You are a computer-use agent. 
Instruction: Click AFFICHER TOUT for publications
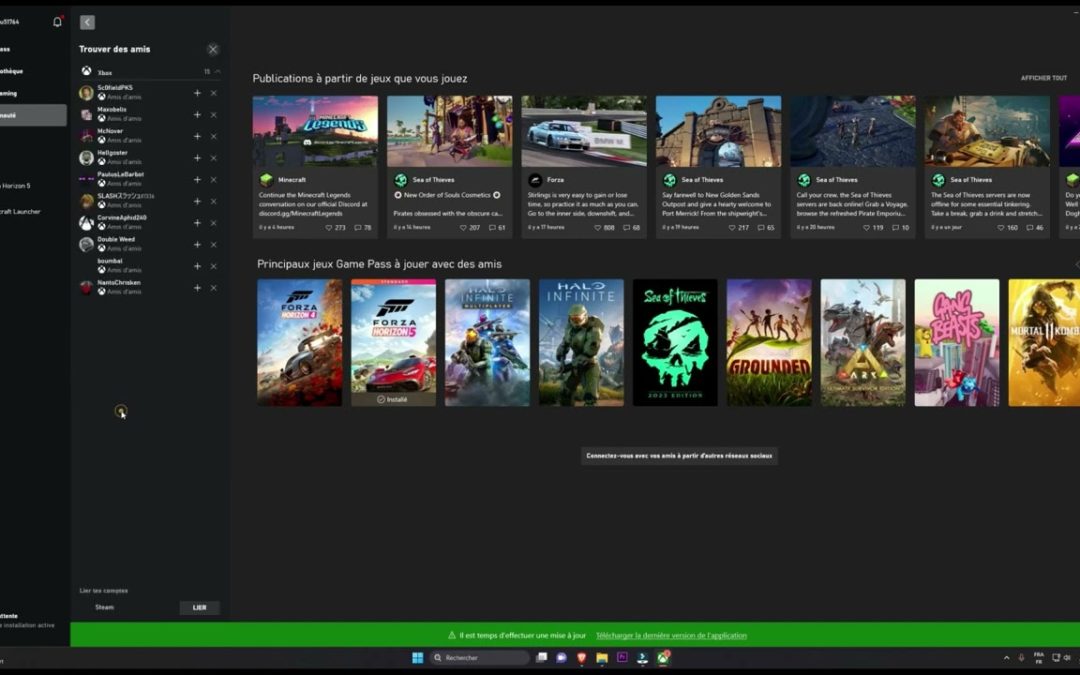pyautogui.click(x=1043, y=78)
